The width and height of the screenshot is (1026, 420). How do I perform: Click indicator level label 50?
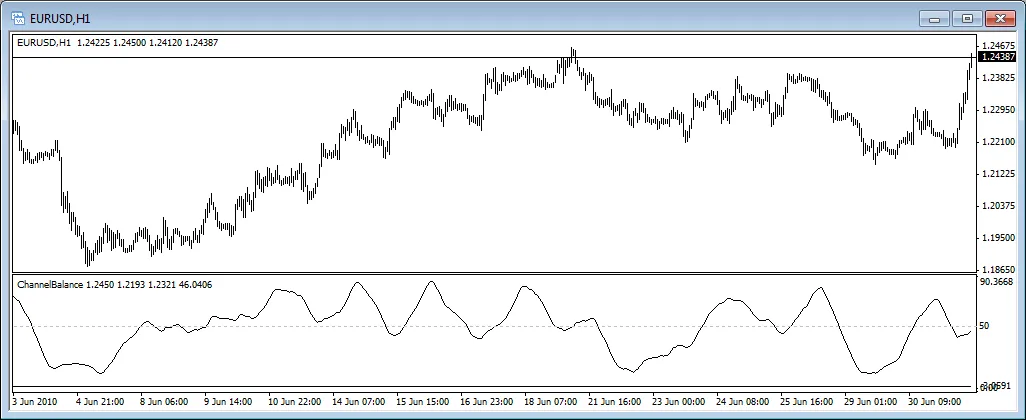984,326
